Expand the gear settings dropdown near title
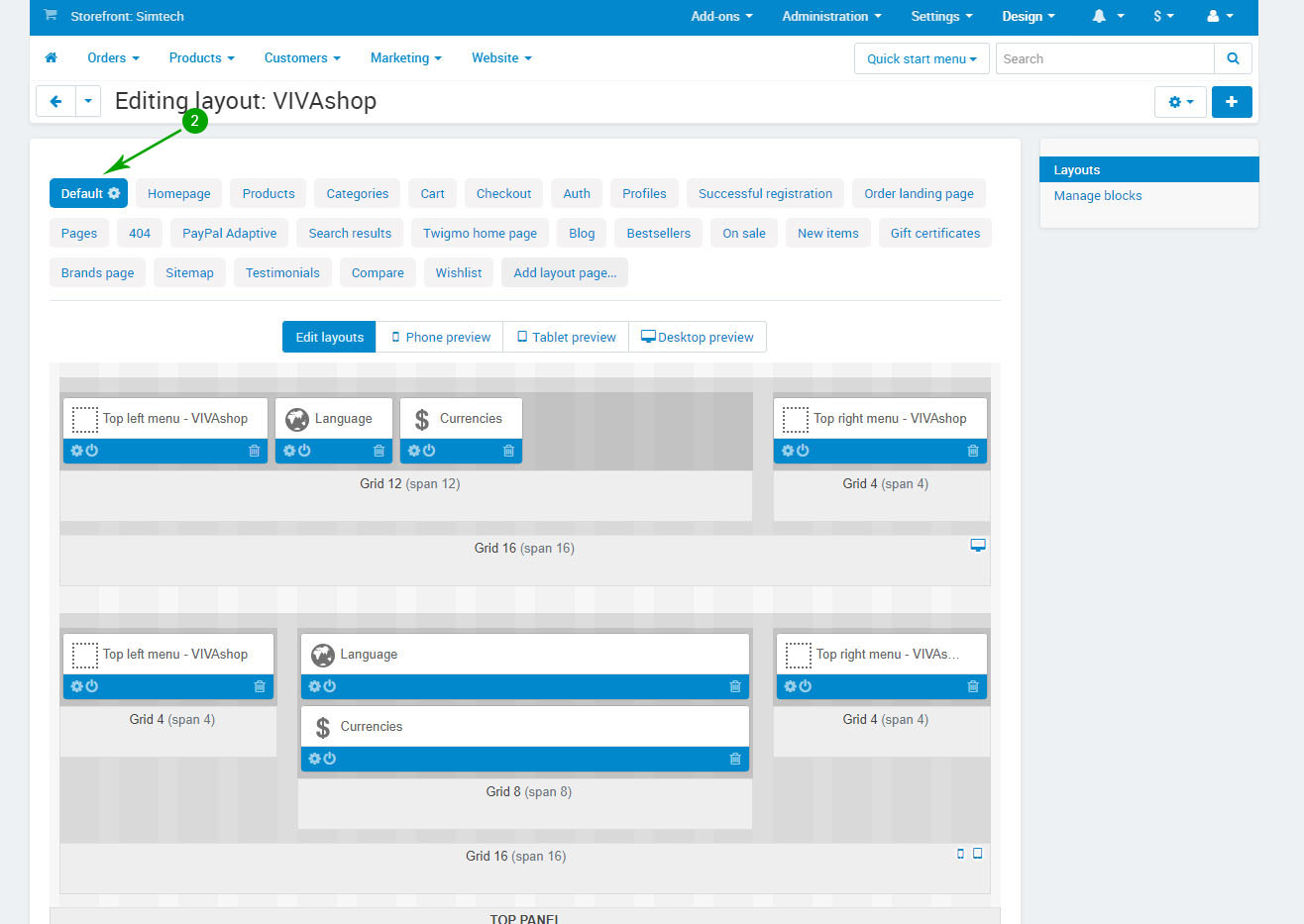 pyautogui.click(x=1179, y=102)
